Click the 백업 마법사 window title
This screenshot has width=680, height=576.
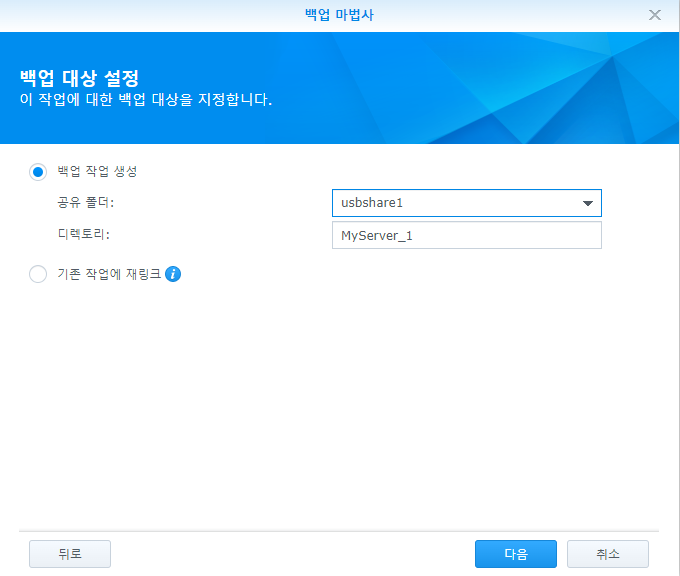point(339,15)
